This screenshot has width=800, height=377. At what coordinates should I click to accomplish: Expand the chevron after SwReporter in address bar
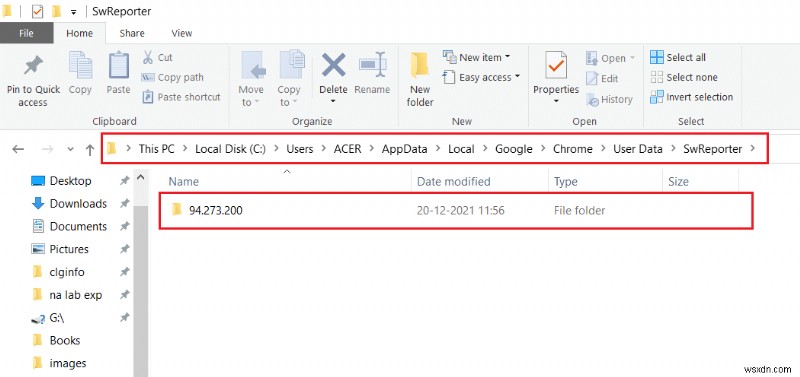point(752,149)
